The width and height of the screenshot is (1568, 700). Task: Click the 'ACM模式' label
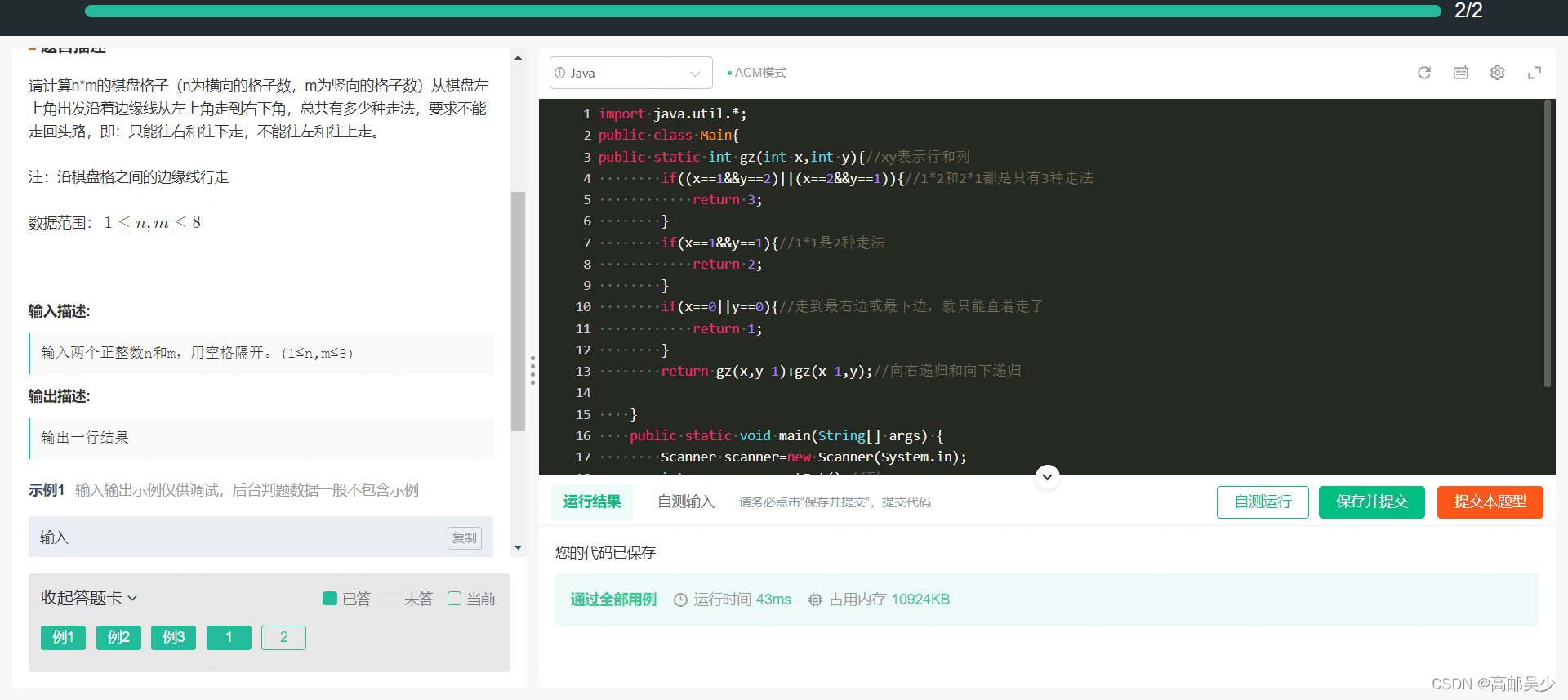click(760, 73)
